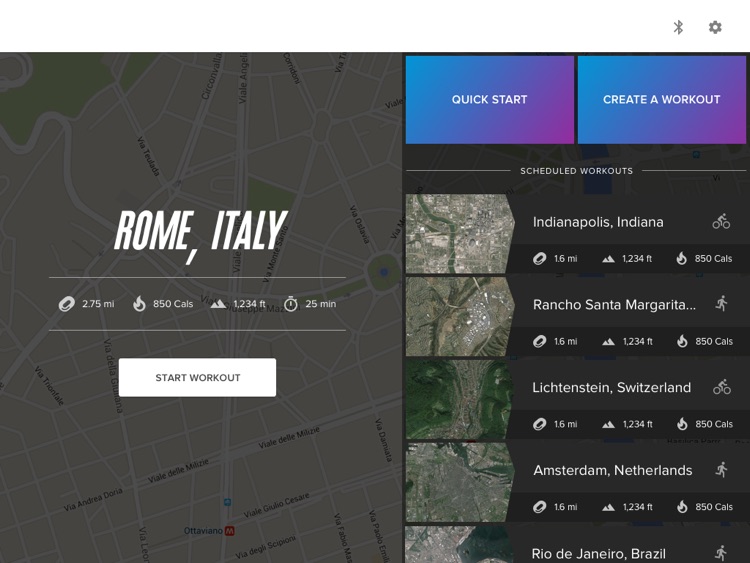Select the Amsterdam, Netherlands workout title
750x563 pixels.
(613, 470)
